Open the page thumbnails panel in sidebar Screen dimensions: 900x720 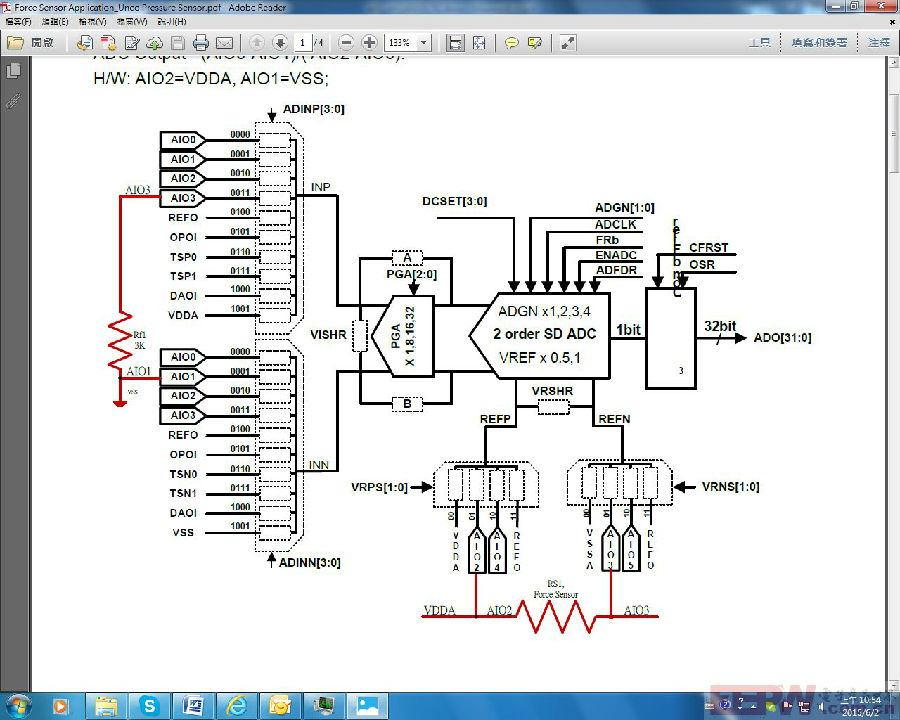click(x=13, y=71)
